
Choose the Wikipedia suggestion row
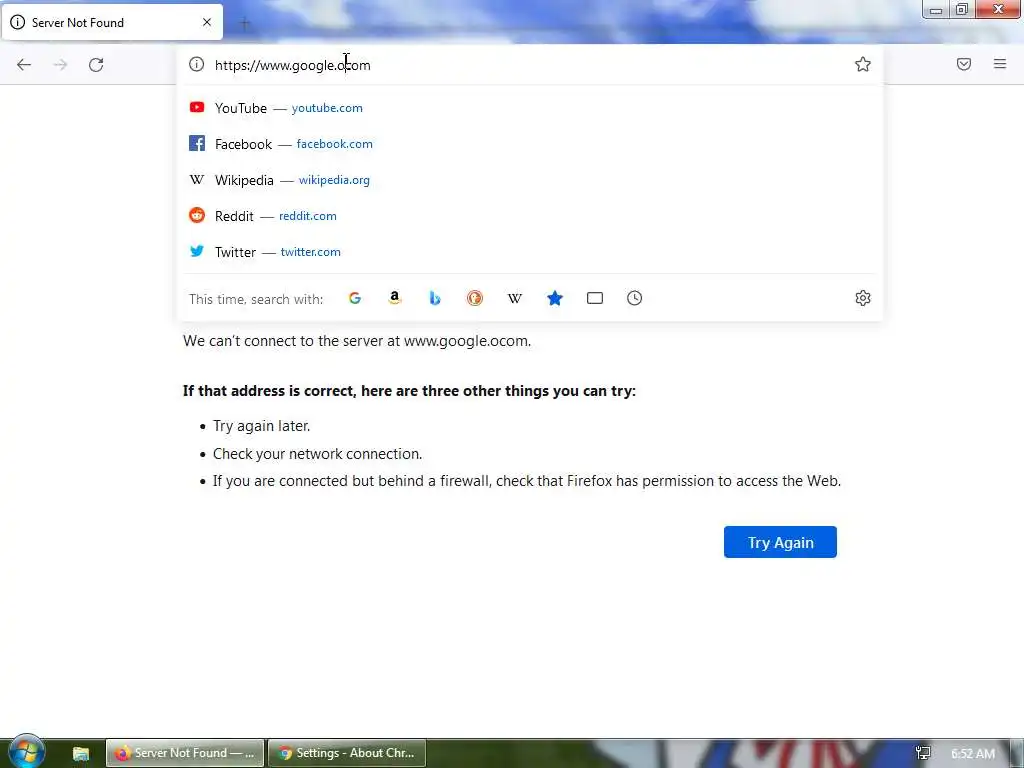coord(530,180)
